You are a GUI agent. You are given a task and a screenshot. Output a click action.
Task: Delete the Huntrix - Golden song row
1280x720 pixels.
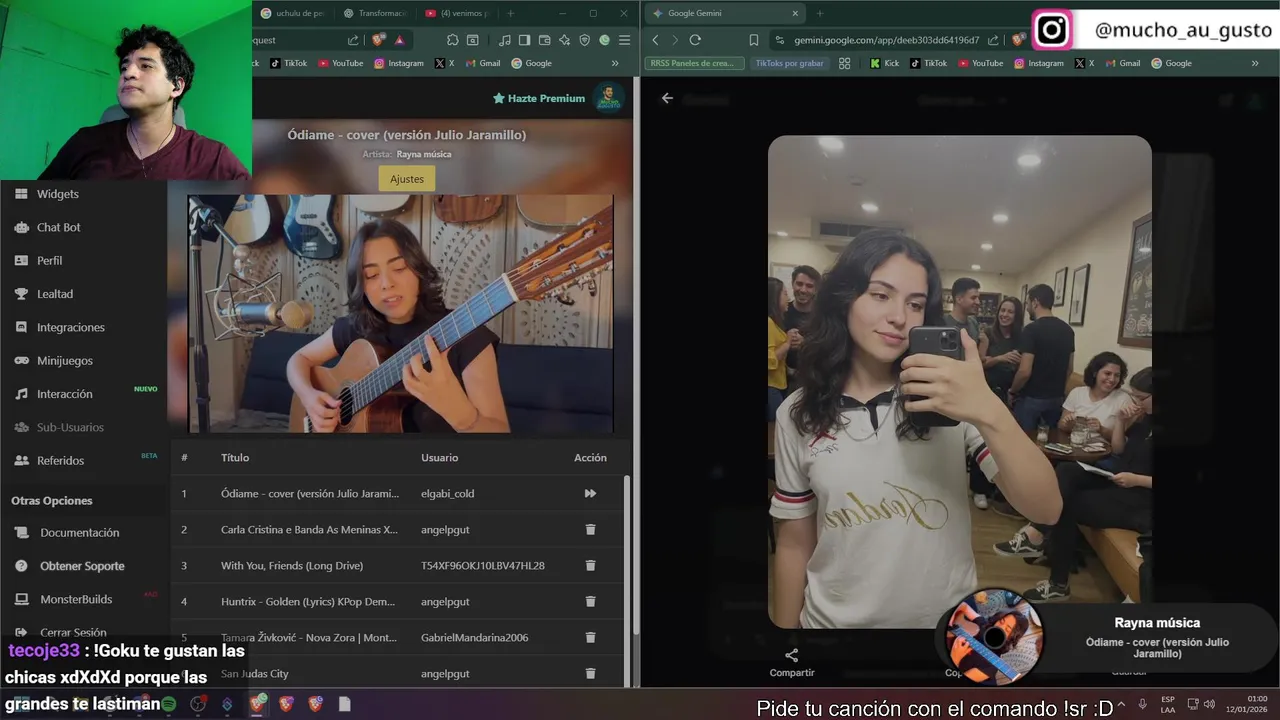coord(590,601)
